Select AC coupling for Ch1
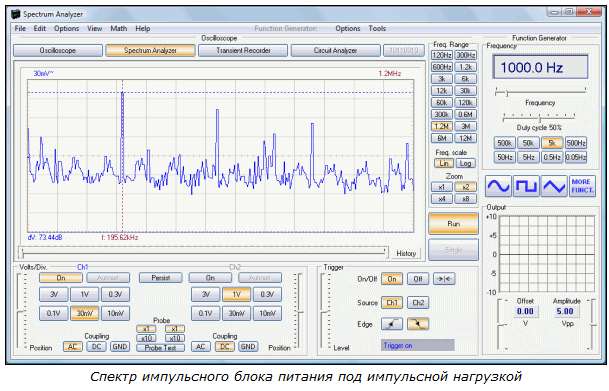Image resolution: width=609 pixels, height=391 pixels. tap(73, 347)
